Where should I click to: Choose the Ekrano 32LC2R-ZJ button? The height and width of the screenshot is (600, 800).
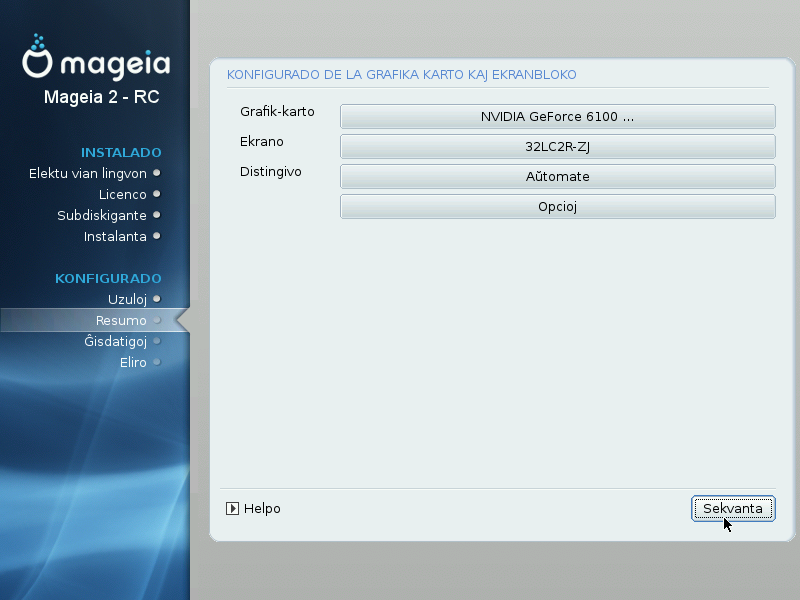click(x=558, y=146)
